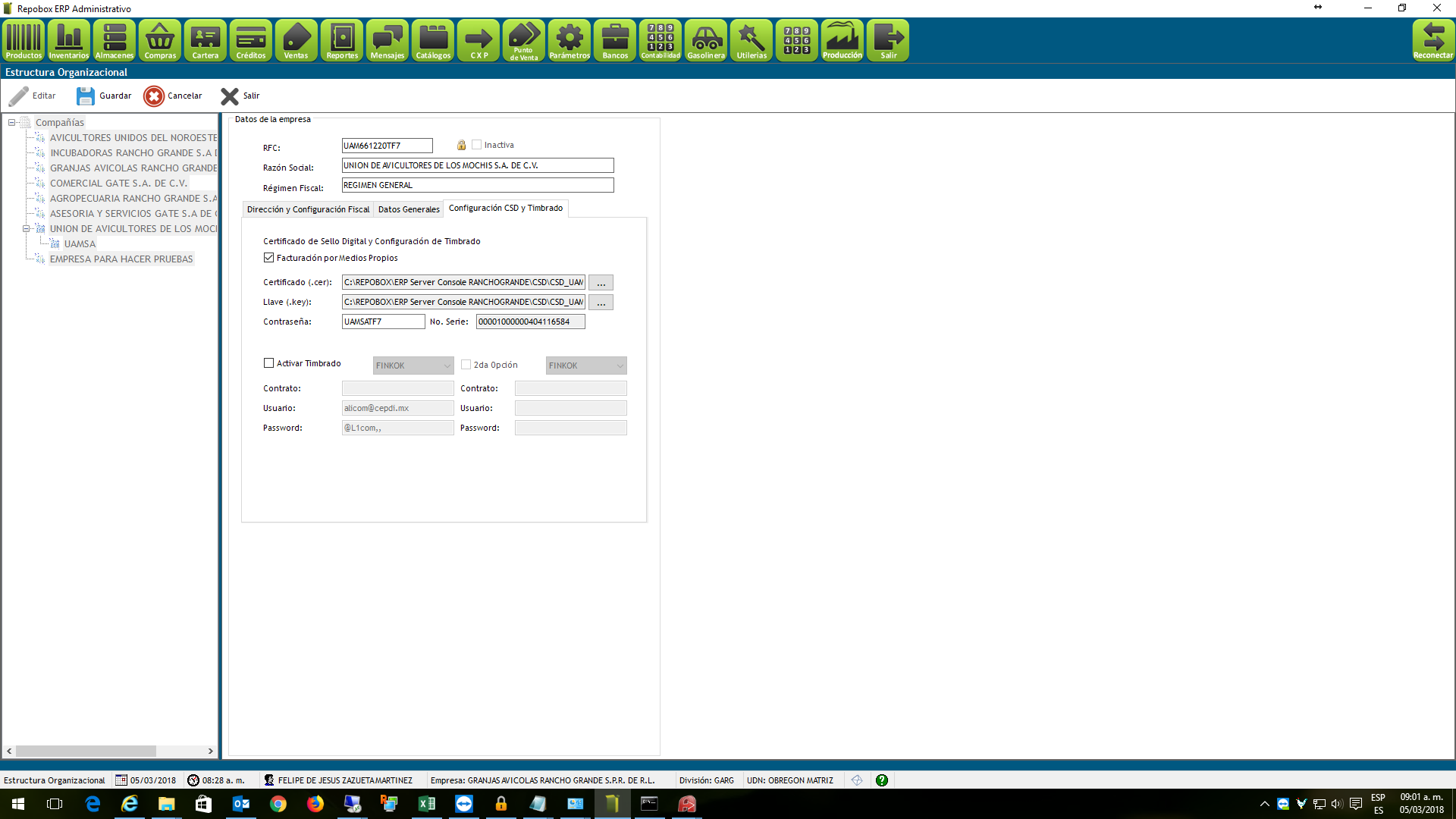The image size is (1456, 819).
Task: Click the tree scrollbar right arrow
Action: point(210,751)
